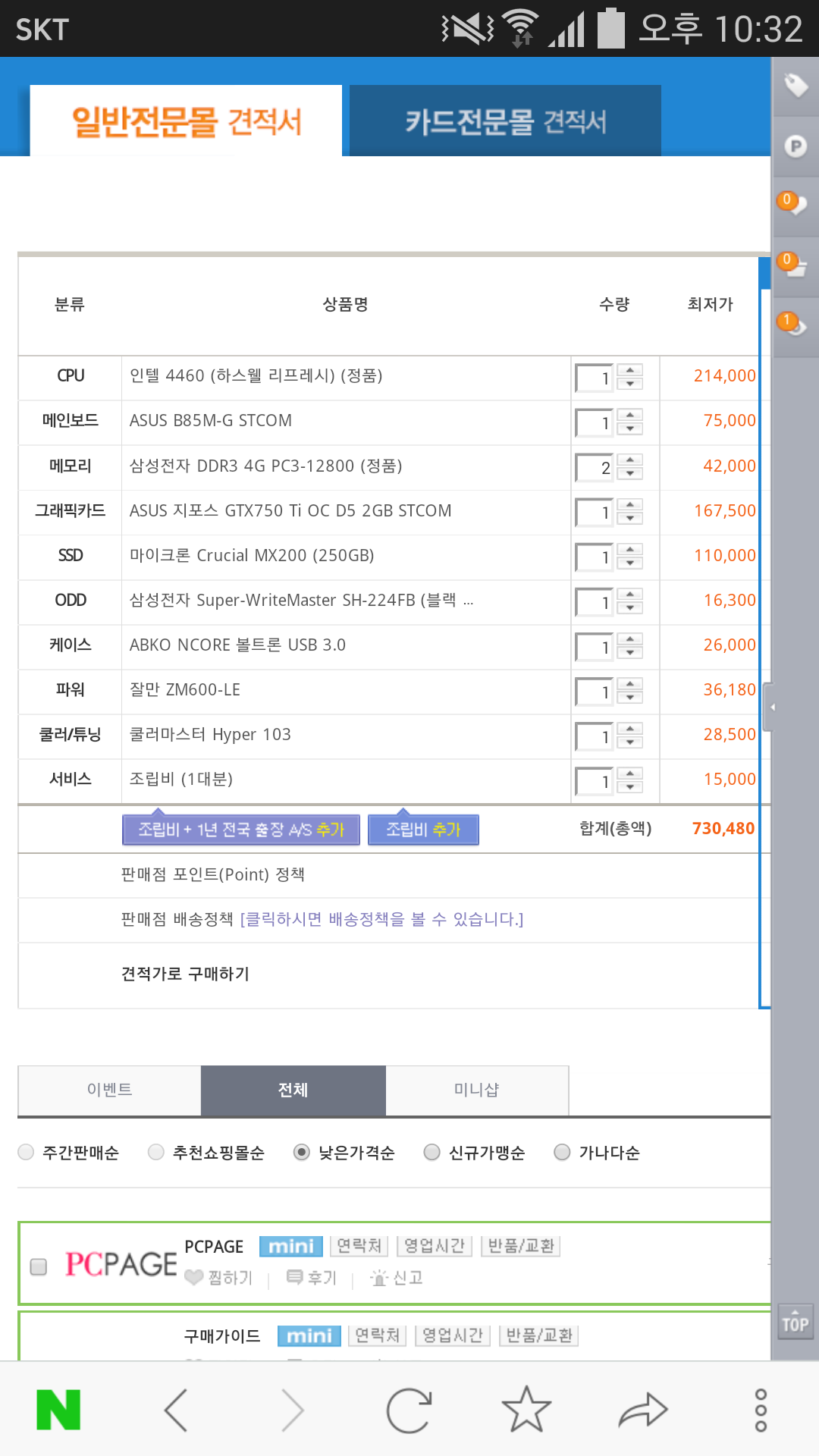Screen dimensions: 819x1456
Task: Decrease 메인보드 quantity with down arrow
Action: pyautogui.click(x=630, y=428)
